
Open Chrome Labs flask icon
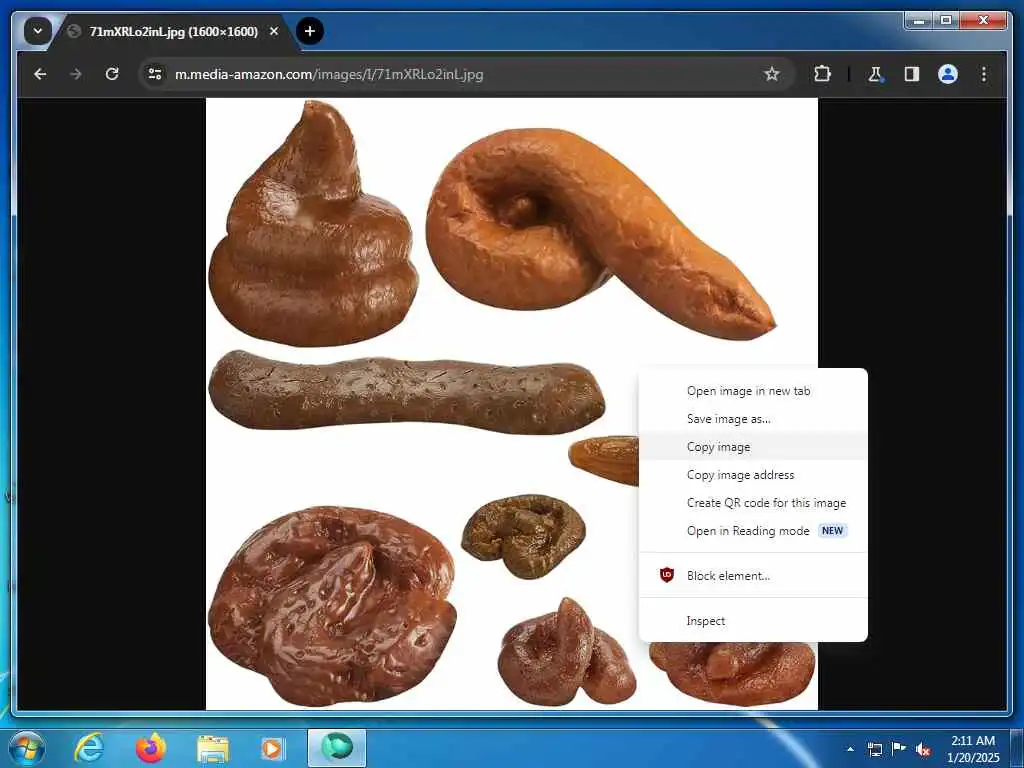pyautogui.click(x=876, y=74)
